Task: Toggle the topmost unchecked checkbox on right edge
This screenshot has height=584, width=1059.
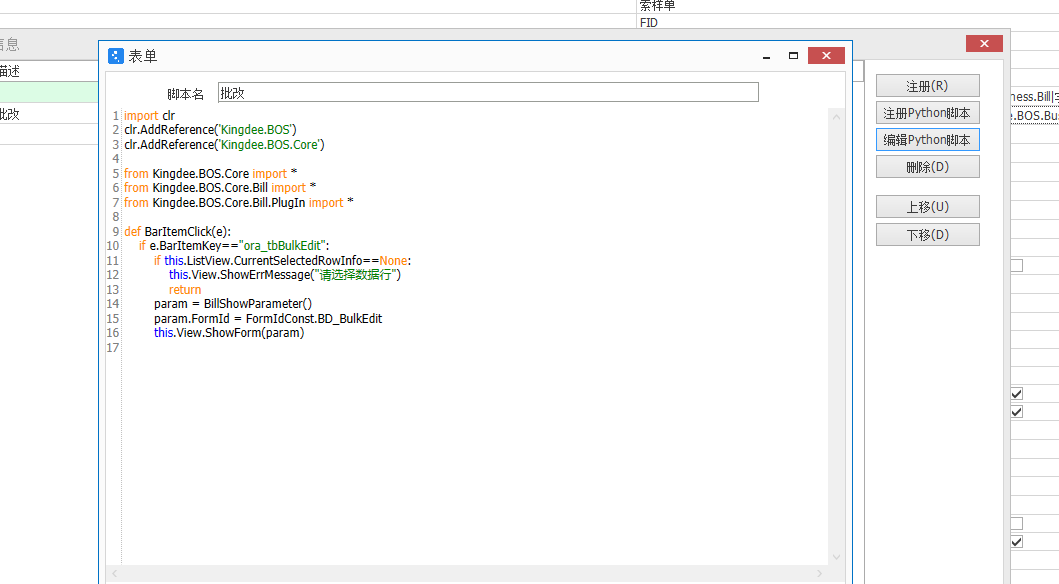Action: point(1016,265)
